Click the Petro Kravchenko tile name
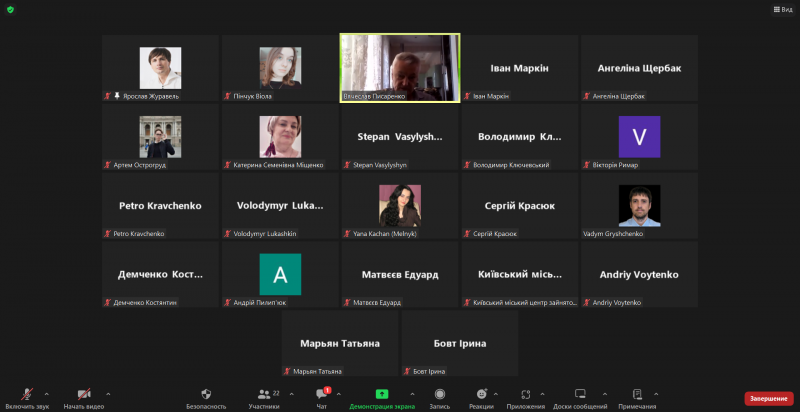Image resolution: width=800 pixels, height=412 pixels. coord(160,206)
